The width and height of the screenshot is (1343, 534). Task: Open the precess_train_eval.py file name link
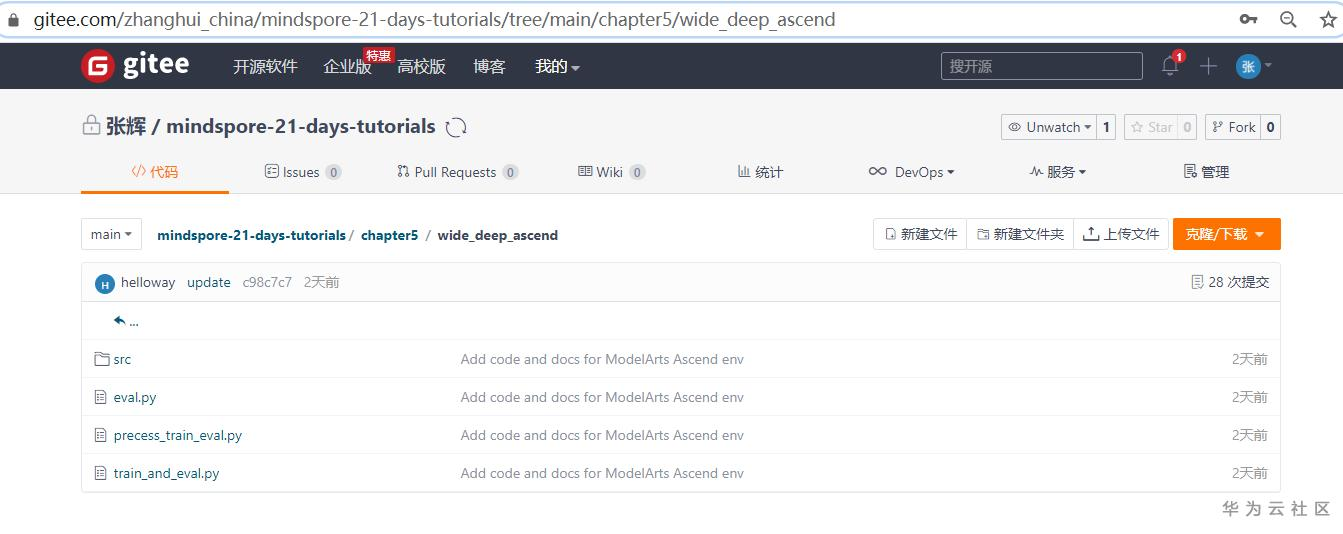178,435
